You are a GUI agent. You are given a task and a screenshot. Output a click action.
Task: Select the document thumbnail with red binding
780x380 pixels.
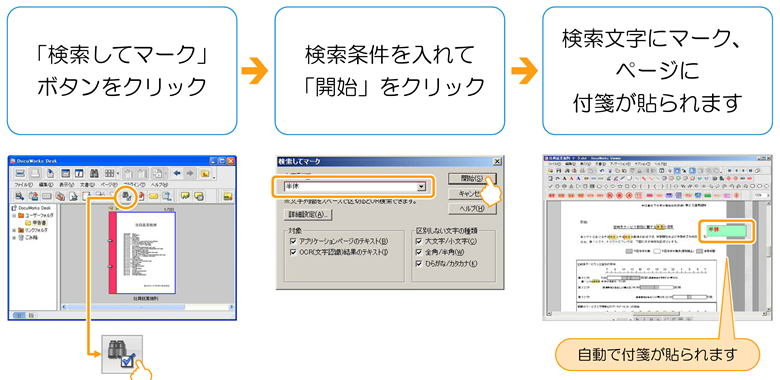(x=142, y=253)
